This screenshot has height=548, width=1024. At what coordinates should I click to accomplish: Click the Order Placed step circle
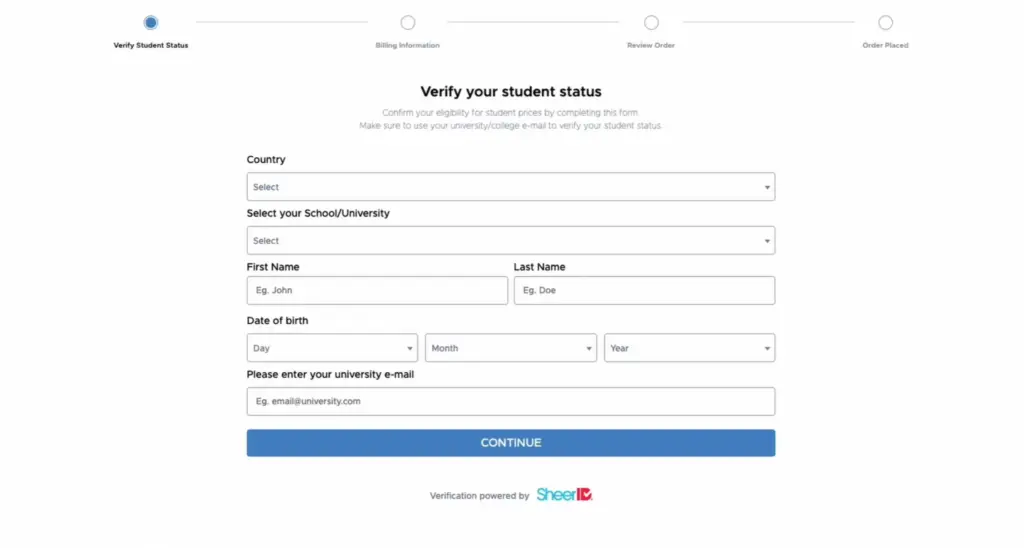tap(885, 23)
